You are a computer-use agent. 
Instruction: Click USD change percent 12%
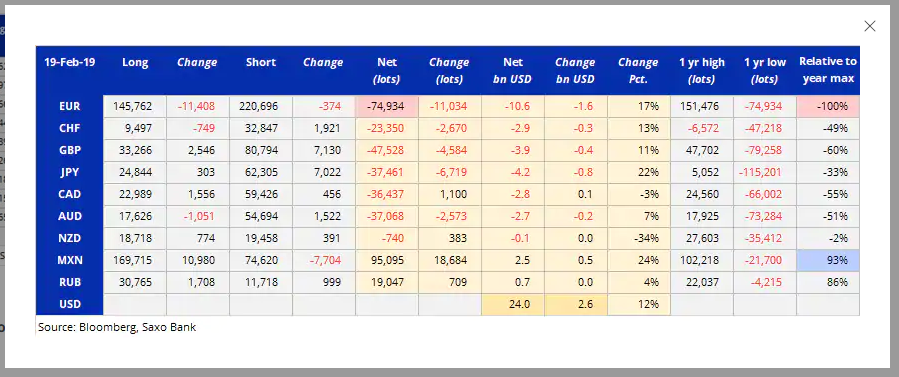click(x=638, y=304)
